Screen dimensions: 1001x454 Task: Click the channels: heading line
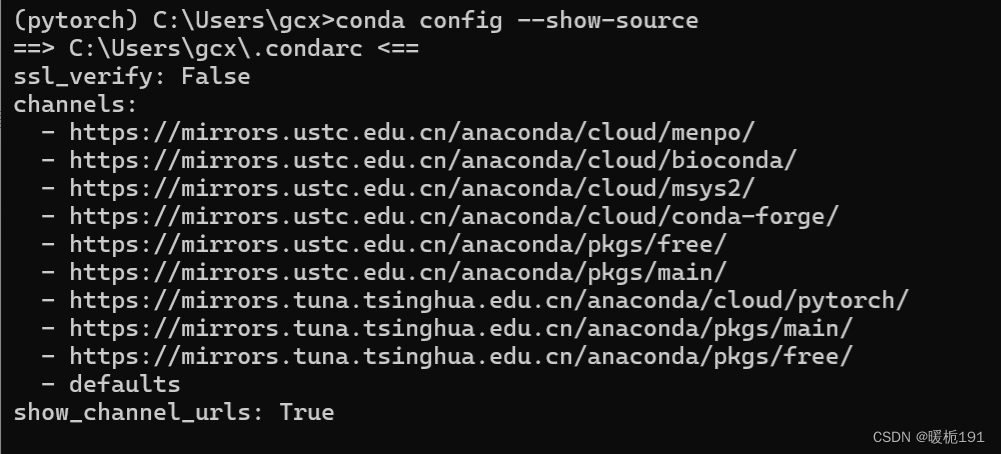pyautogui.click(x=75, y=104)
